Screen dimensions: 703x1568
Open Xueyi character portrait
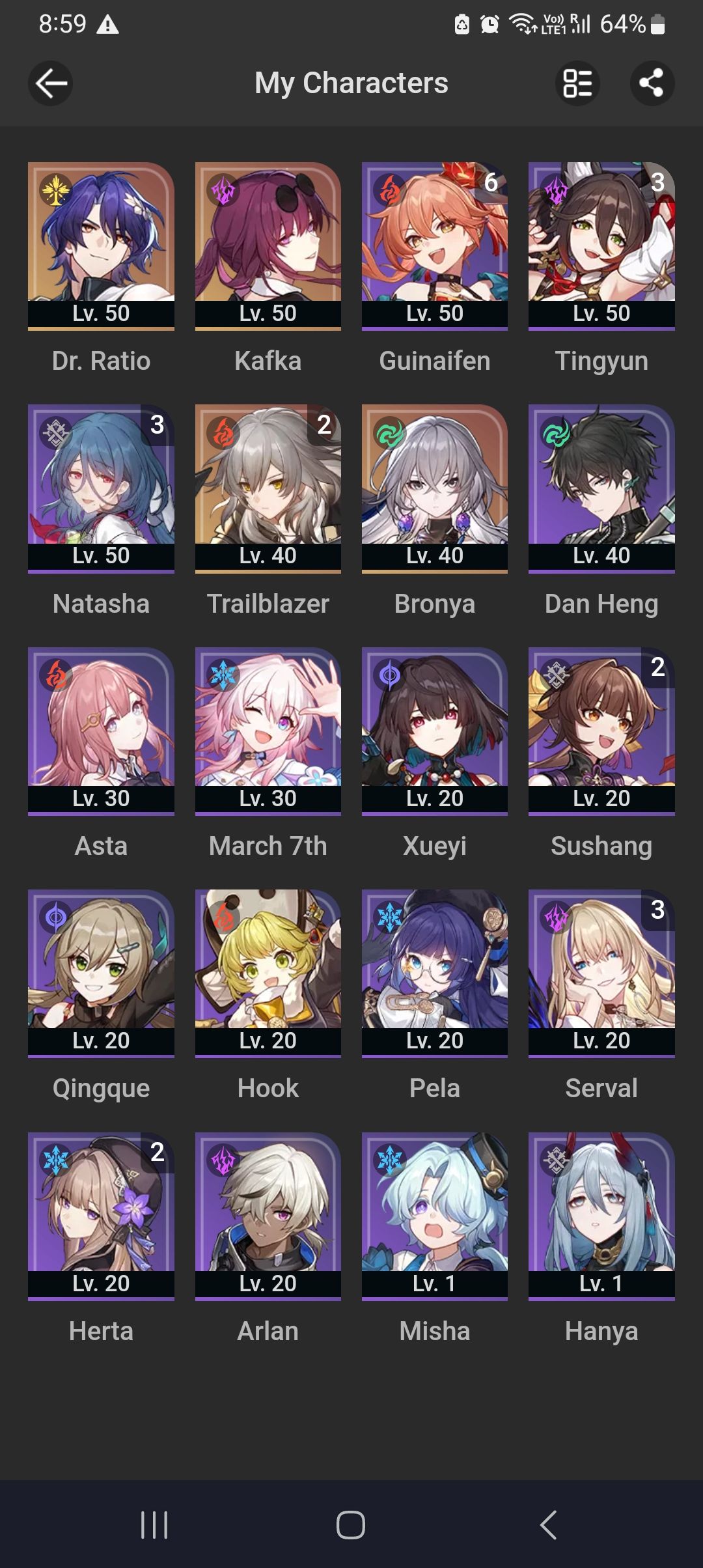tap(435, 716)
